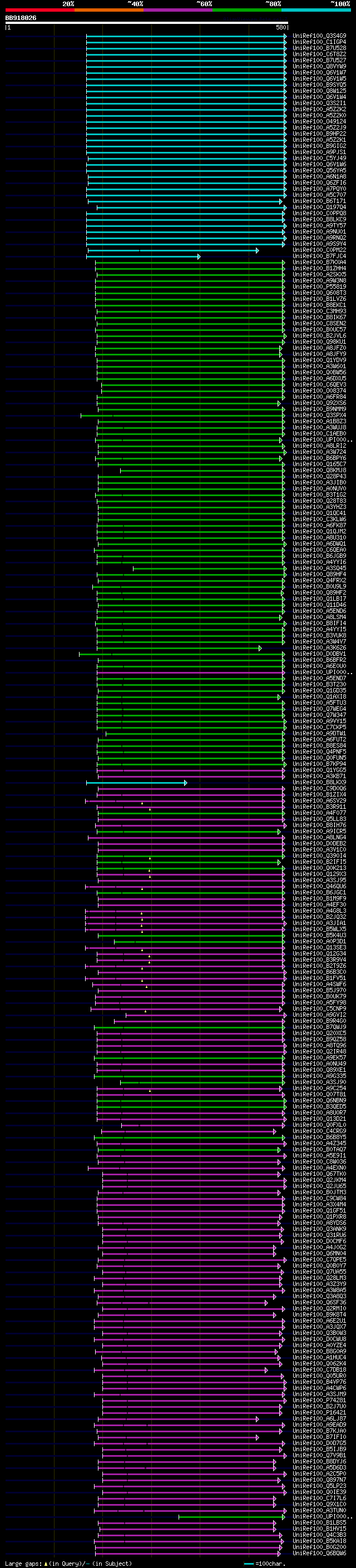Select hit label UniRef100_Q129X3
Image resolution: width=356 pixels, height=1568 pixels.
(319, 874)
